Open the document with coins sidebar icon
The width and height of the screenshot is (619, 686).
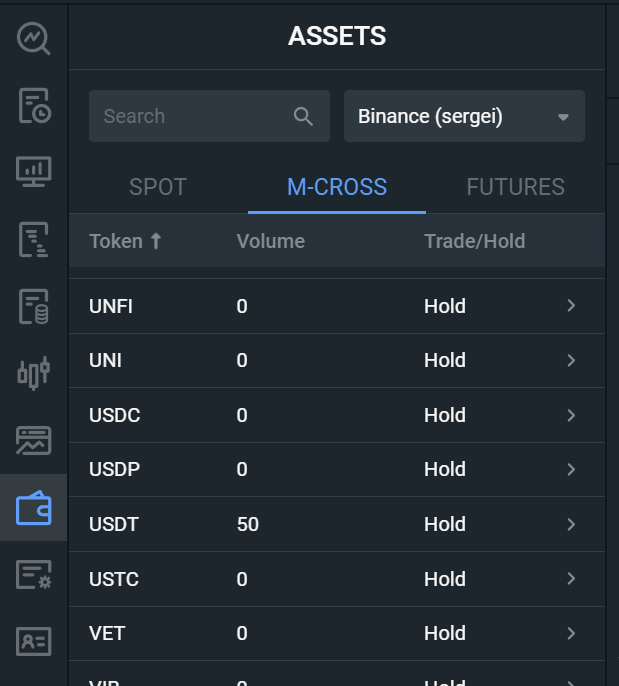click(34, 307)
